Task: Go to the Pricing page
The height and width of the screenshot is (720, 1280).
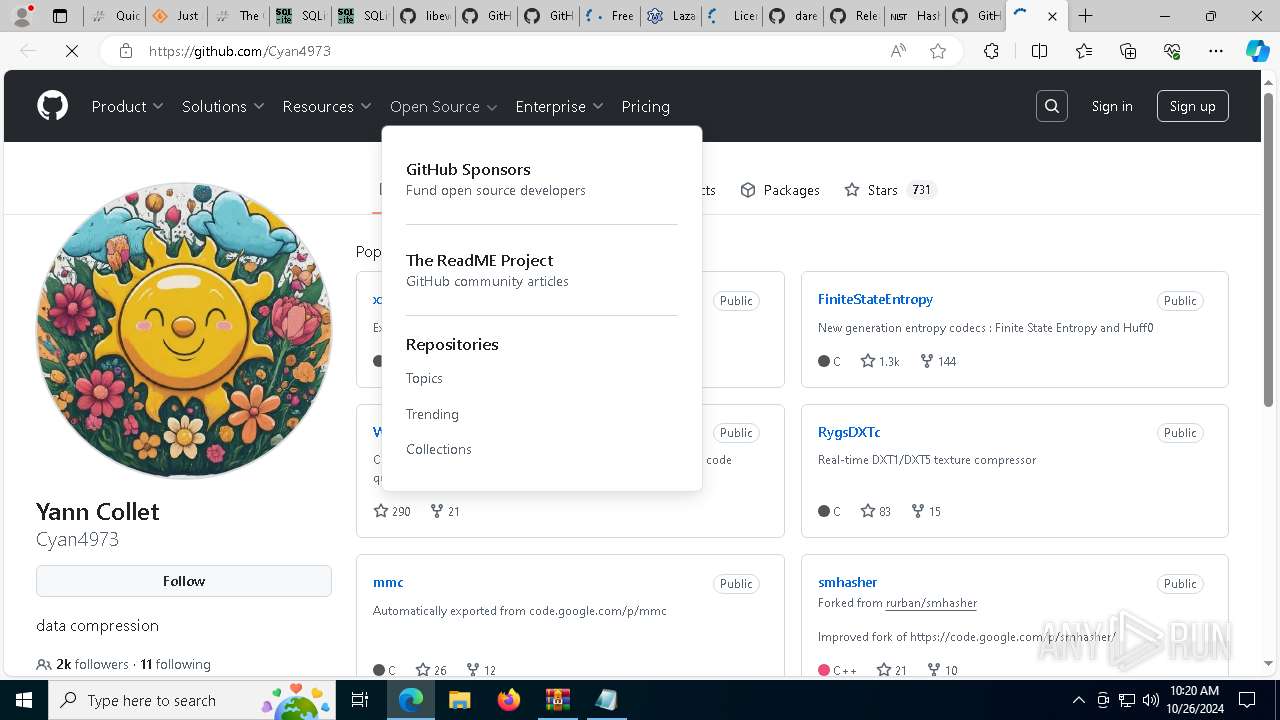Action: tap(645, 106)
